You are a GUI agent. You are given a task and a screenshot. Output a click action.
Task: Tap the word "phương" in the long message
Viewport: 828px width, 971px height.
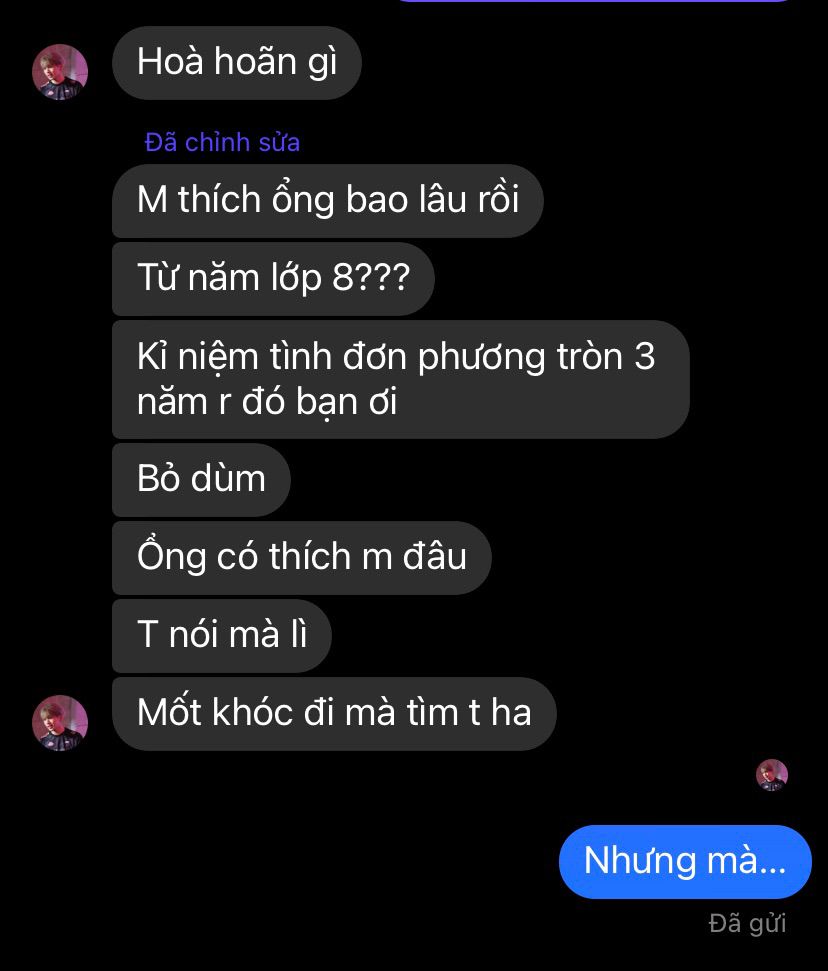pos(481,358)
